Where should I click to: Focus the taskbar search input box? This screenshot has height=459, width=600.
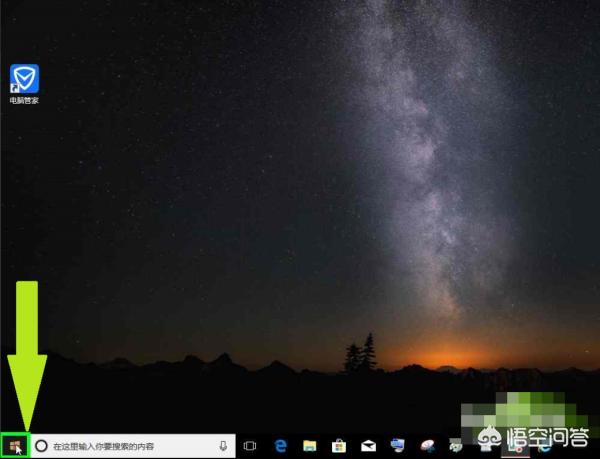pos(133,446)
